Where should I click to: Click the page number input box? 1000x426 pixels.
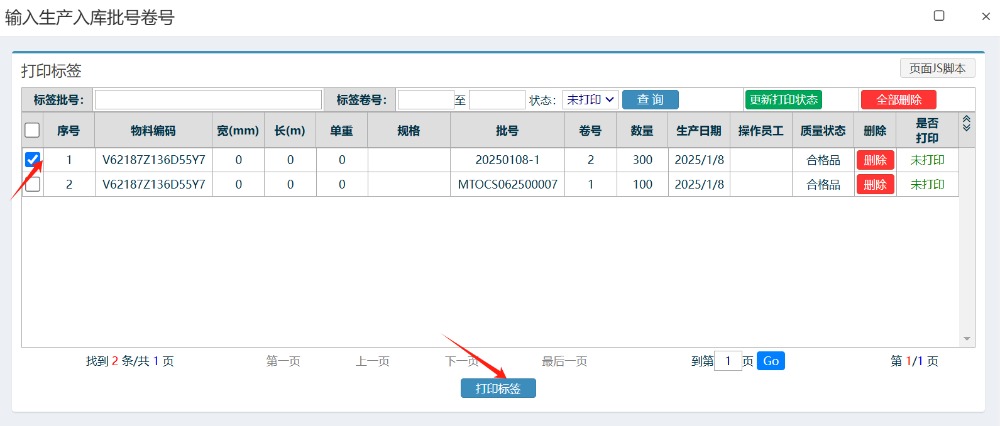tap(728, 361)
